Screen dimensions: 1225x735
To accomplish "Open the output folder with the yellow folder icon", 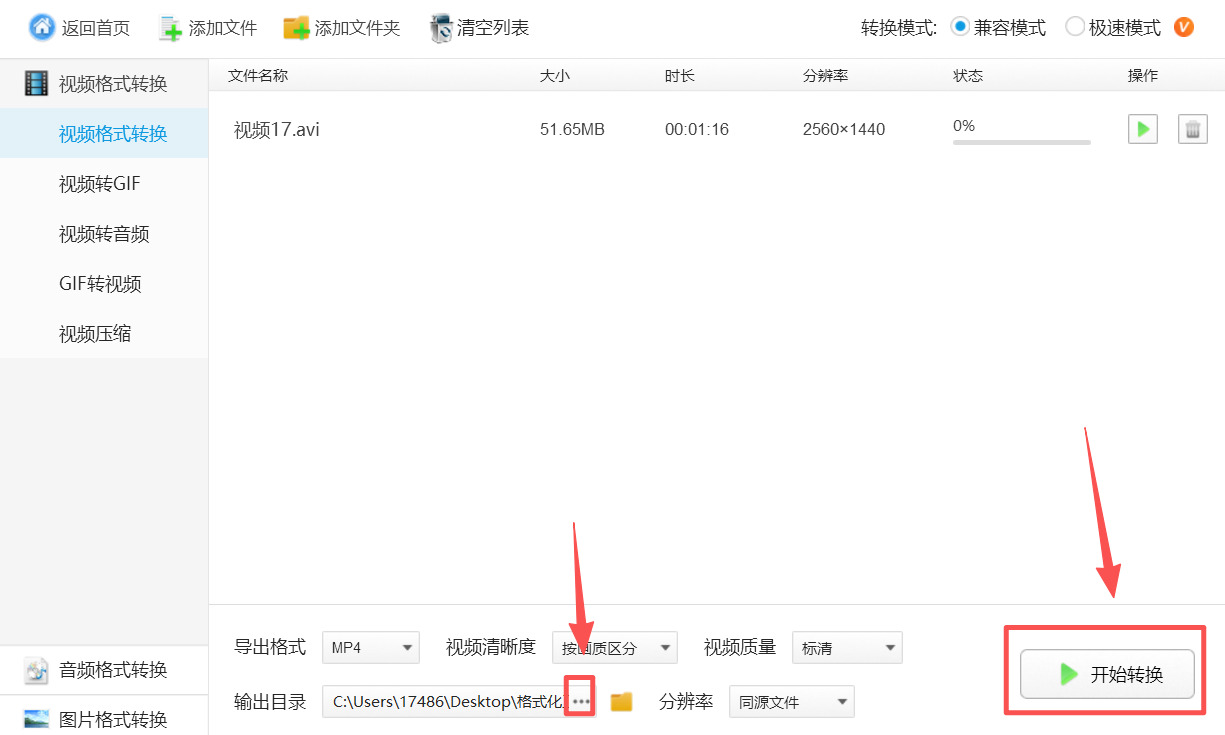I will click(x=622, y=702).
